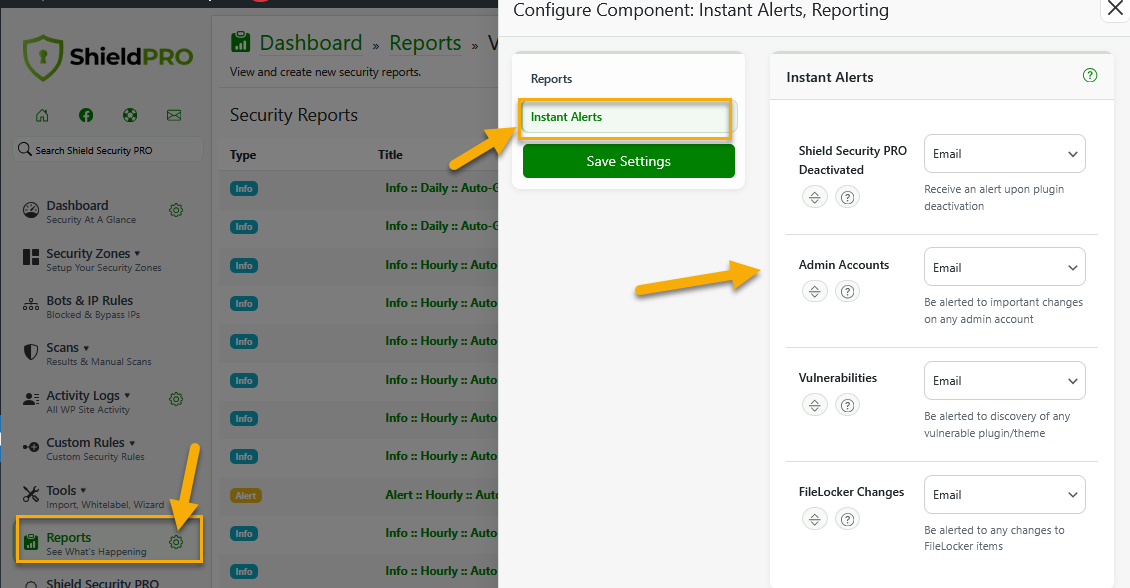Expand Scans menu
The image size is (1130, 588).
[86, 348]
